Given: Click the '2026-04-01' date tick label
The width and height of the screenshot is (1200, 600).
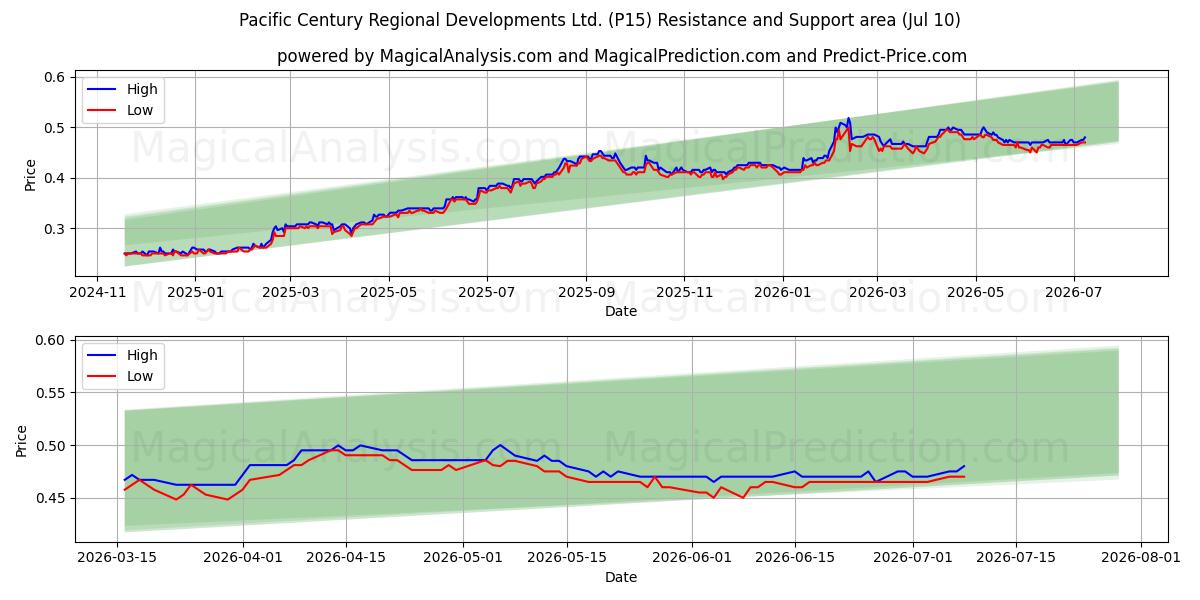Looking at the screenshot, I should [x=244, y=558].
